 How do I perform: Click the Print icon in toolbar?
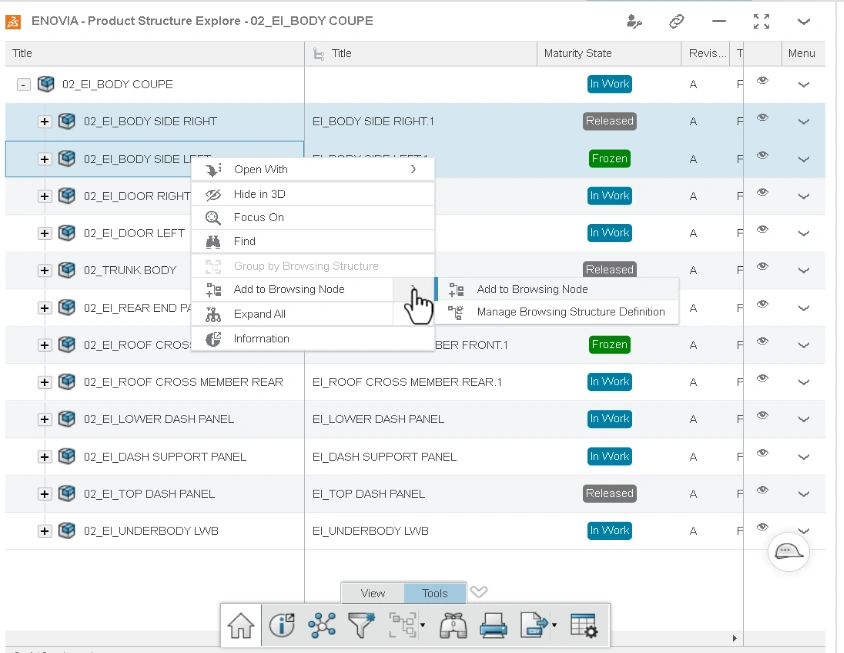click(x=493, y=626)
